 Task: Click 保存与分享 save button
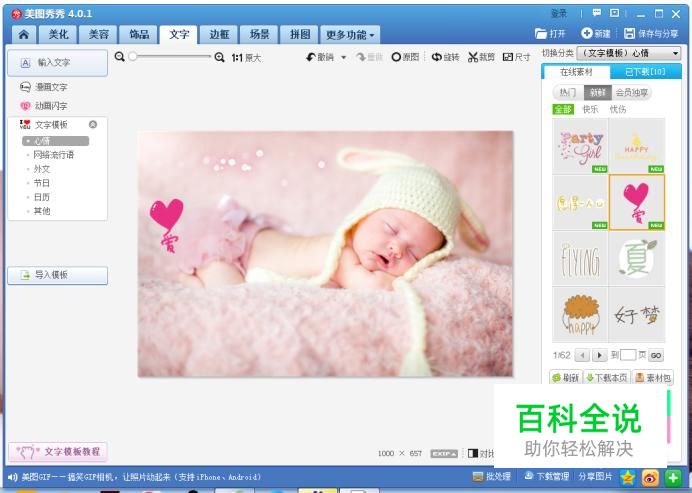pos(651,34)
